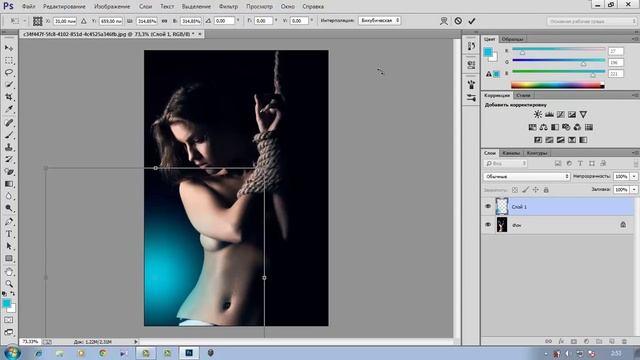The image size is (640, 360).
Task: Select the Zoom tool
Action: click(9, 284)
